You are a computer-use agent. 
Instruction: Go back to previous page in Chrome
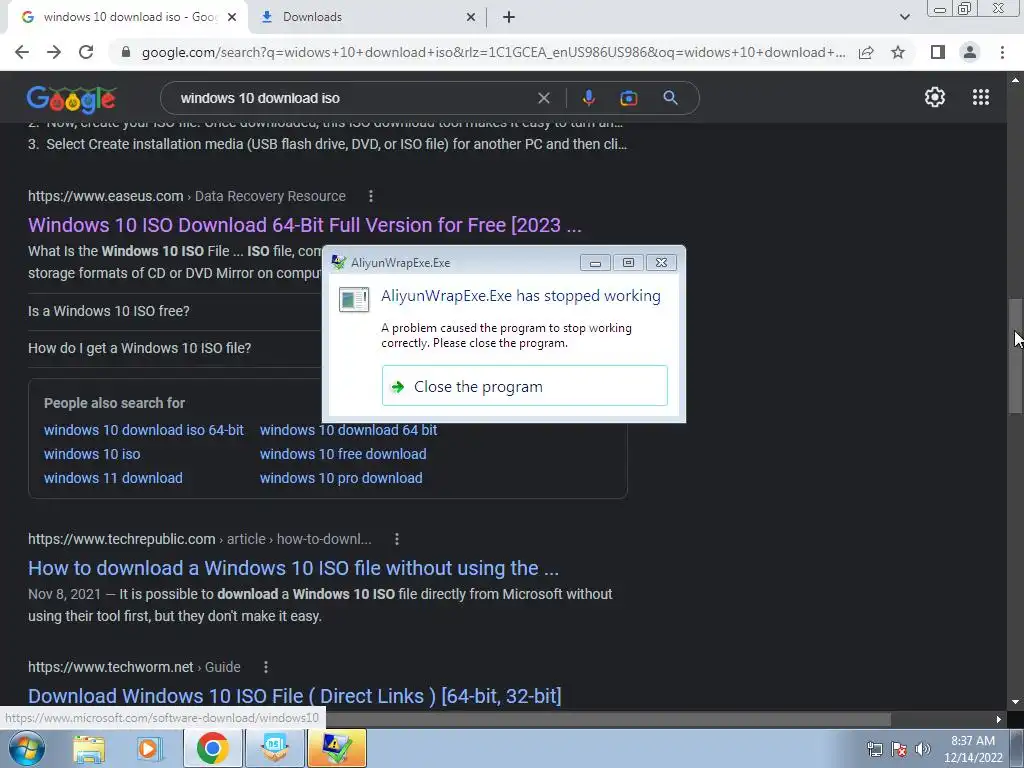[x=22, y=52]
